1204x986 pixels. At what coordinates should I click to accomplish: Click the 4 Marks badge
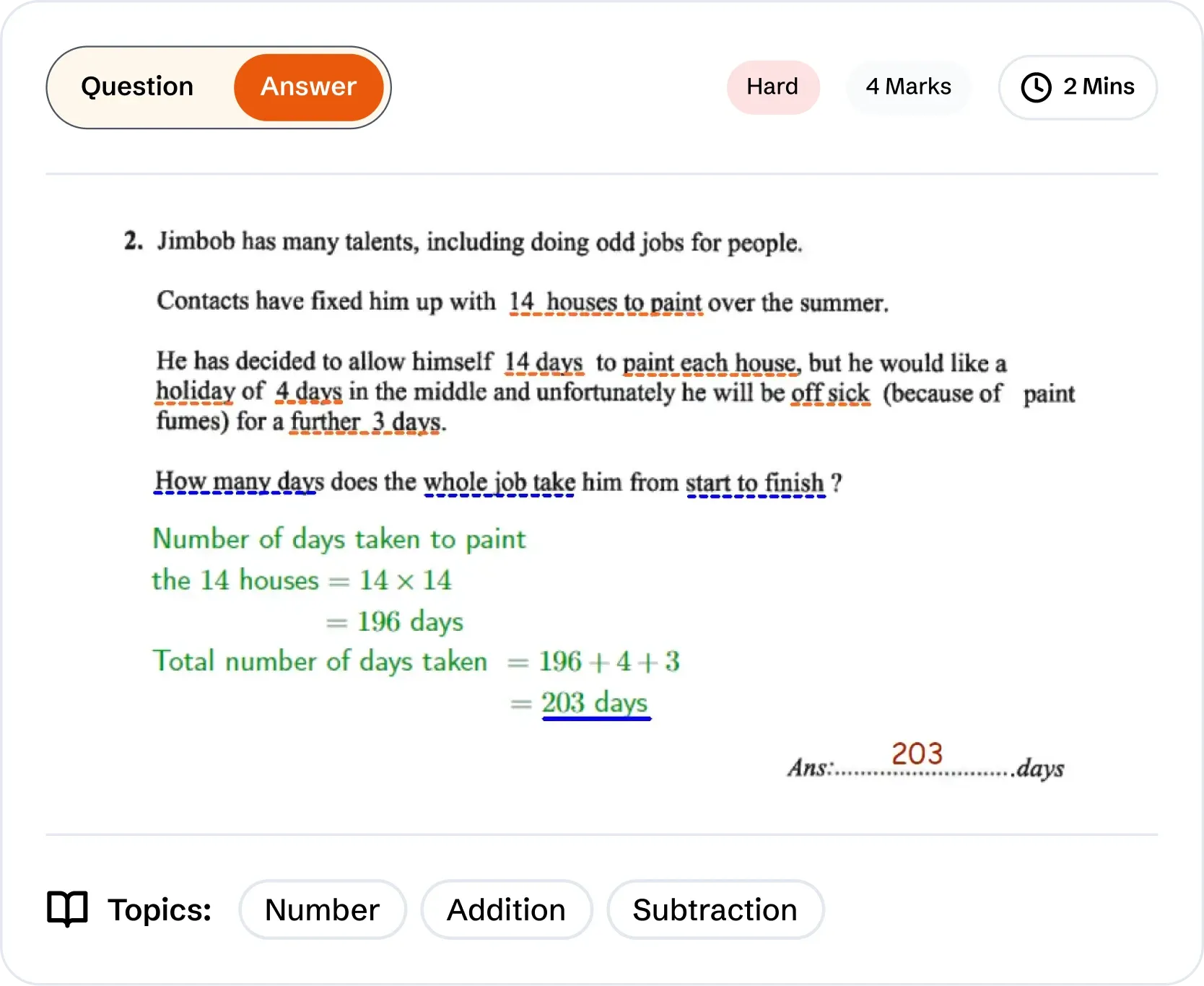point(908,87)
